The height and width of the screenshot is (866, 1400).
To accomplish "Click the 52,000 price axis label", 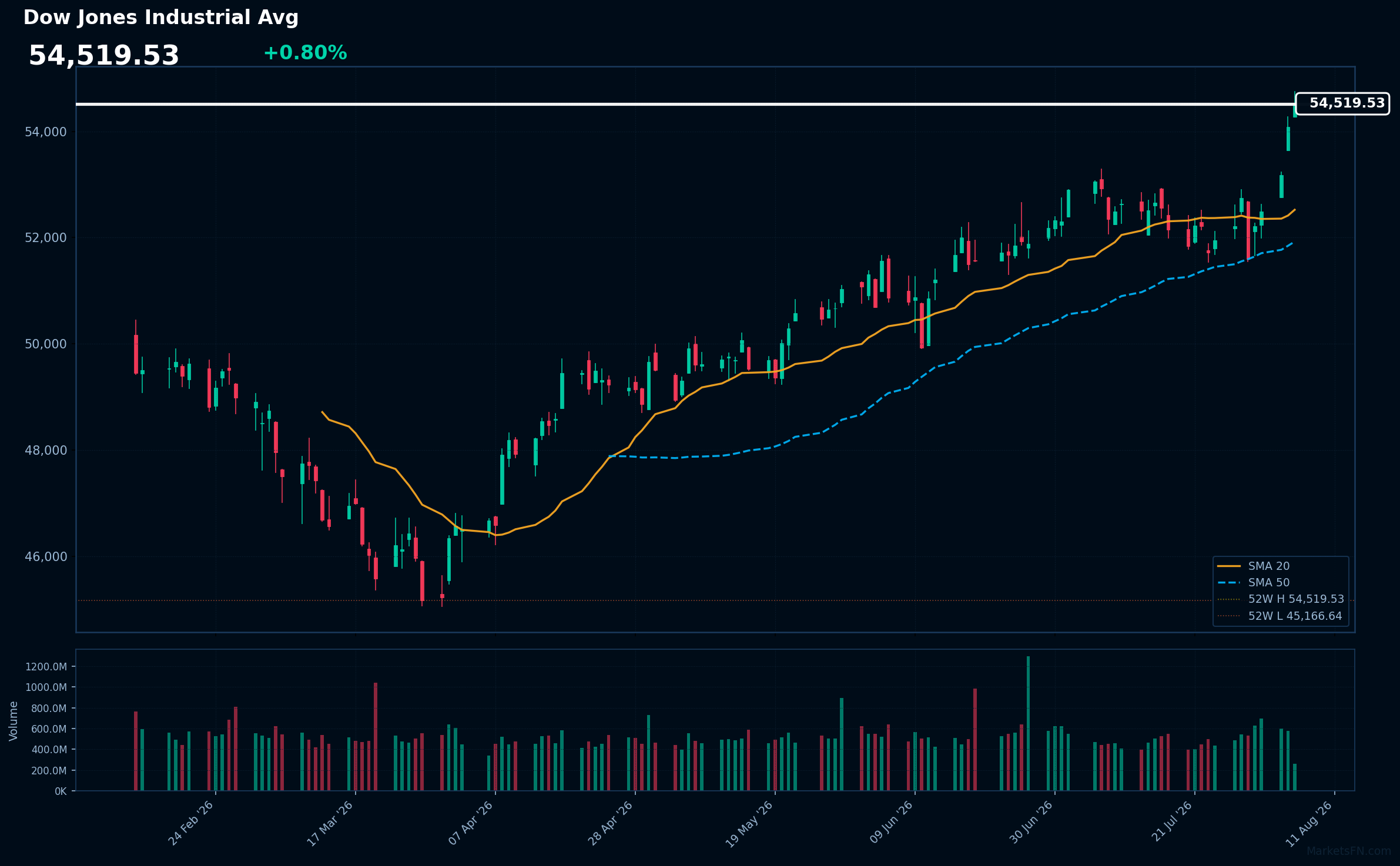I will click(x=46, y=238).
